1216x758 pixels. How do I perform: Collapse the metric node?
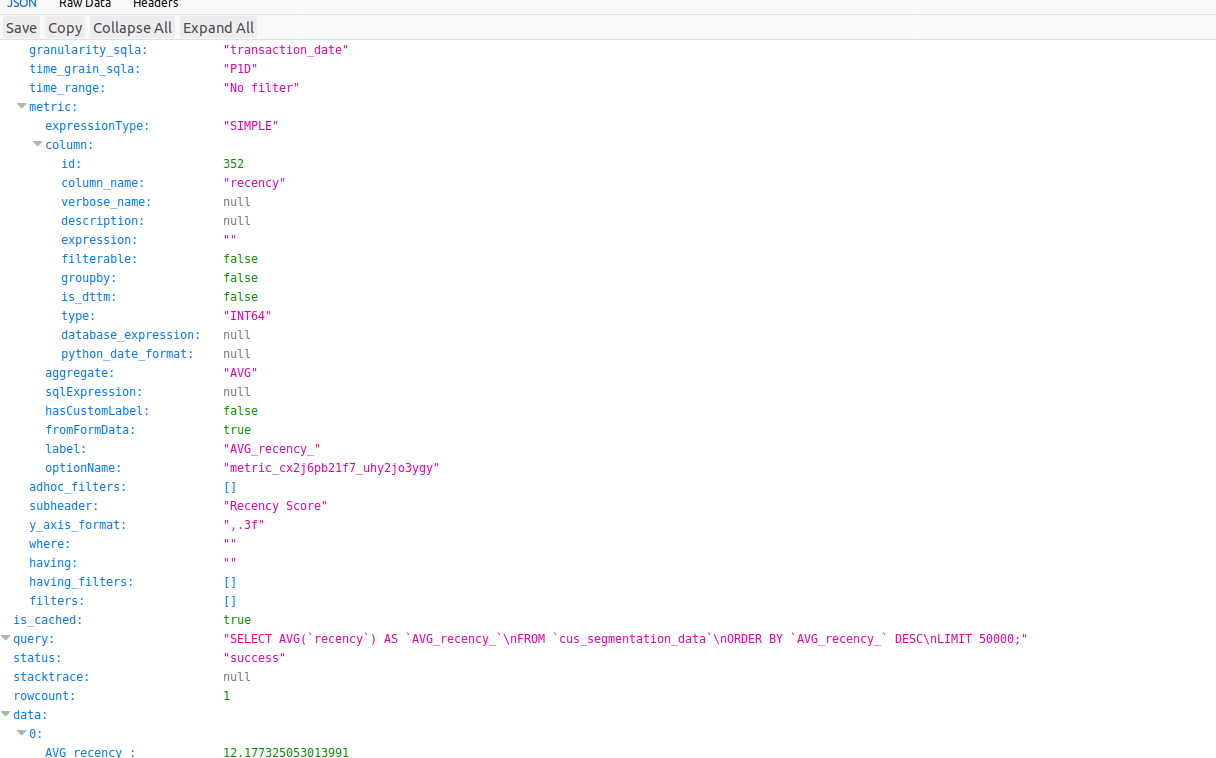[x=21, y=106]
